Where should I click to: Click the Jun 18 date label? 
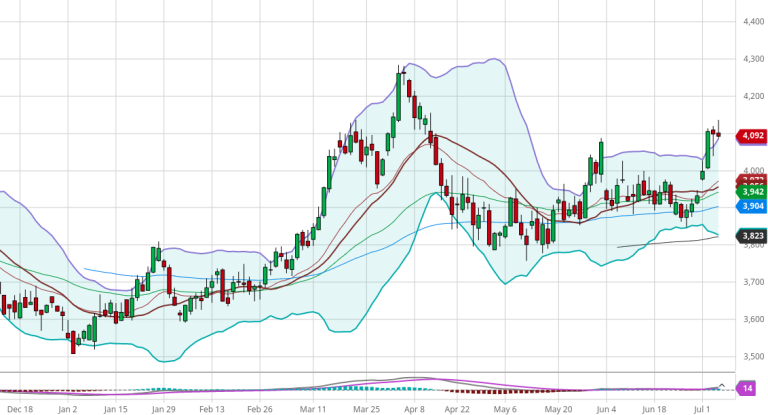[650, 409]
